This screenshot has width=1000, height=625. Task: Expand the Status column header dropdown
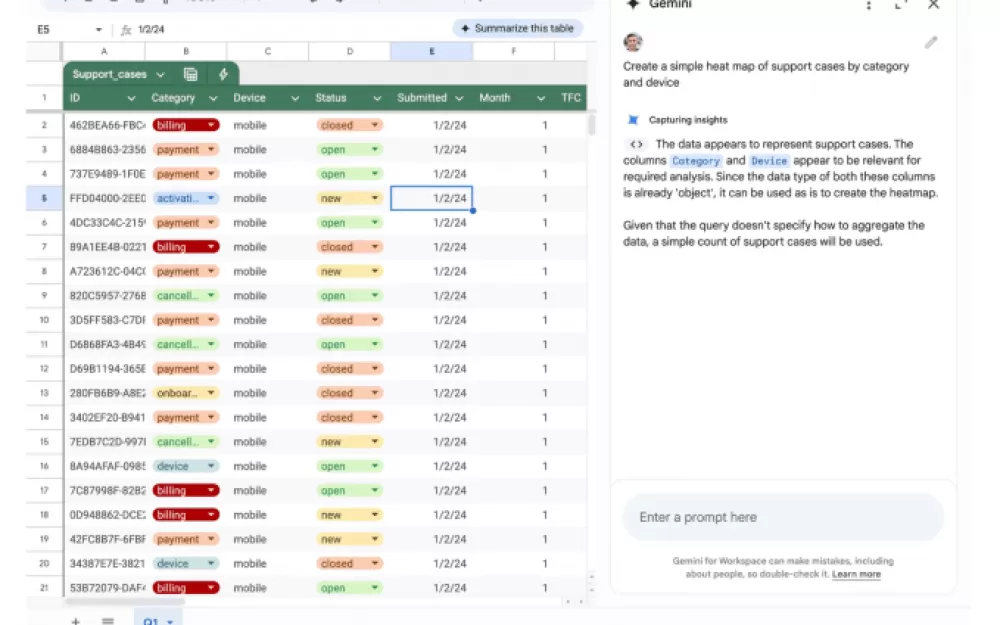tap(377, 98)
